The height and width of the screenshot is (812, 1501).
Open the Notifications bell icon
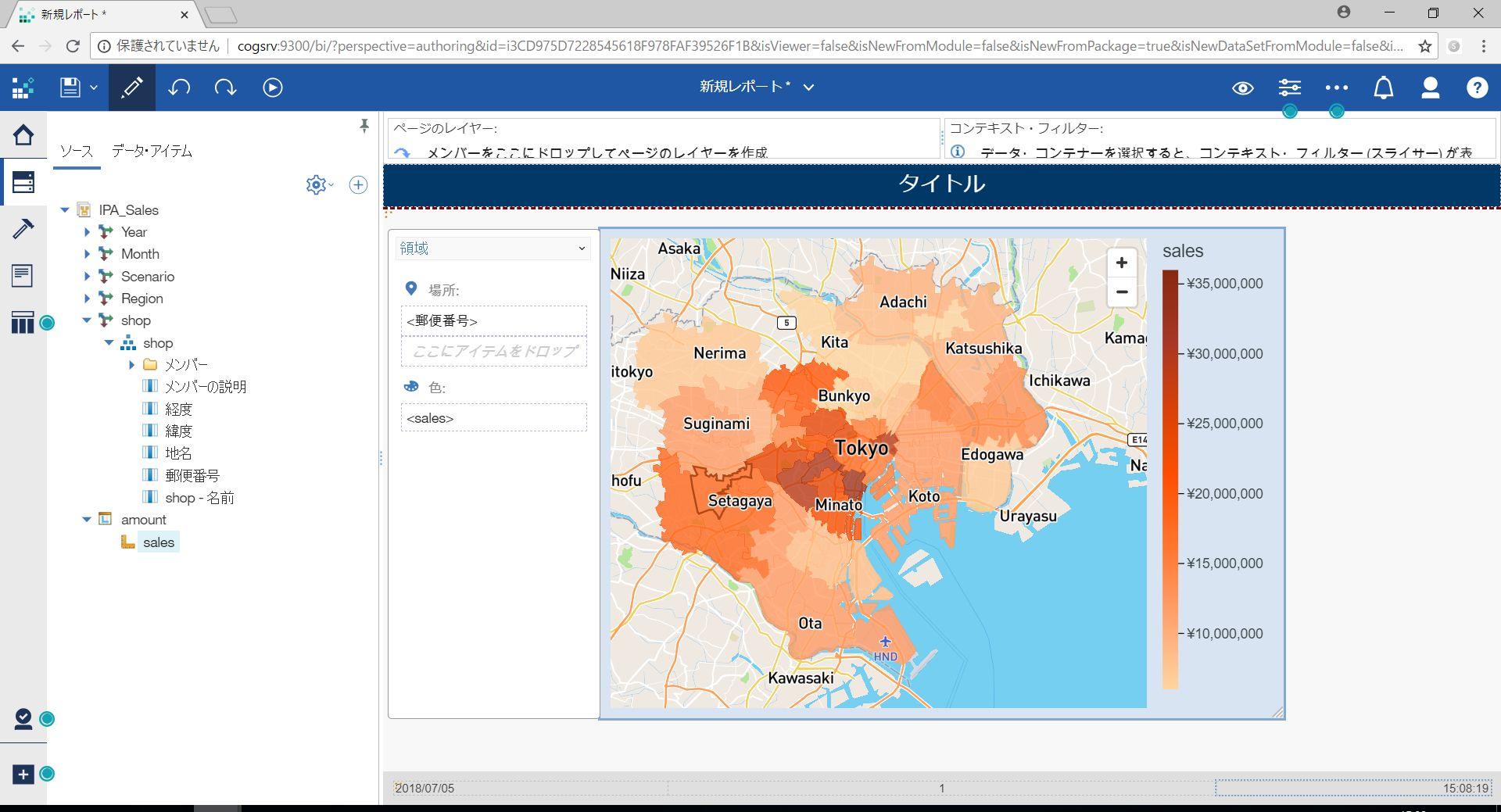(x=1383, y=88)
